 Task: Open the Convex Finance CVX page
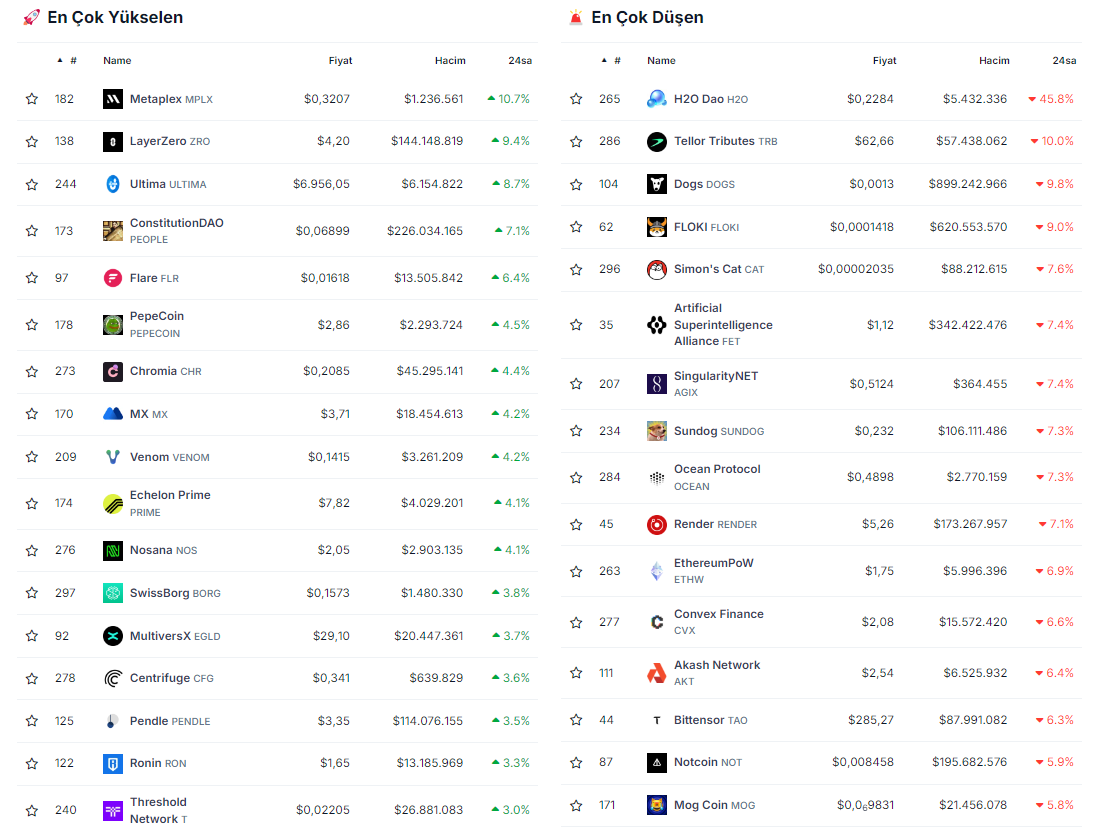tap(719, 622)
